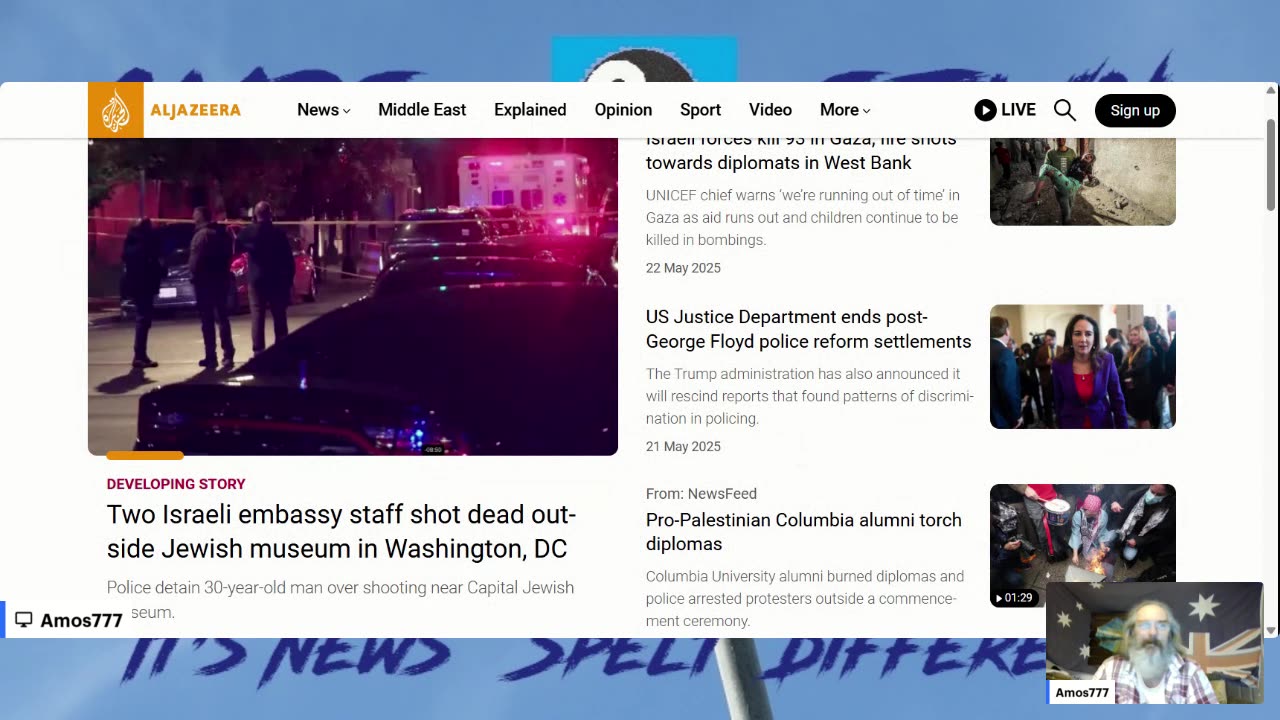Expand the More menu chevron
Image resolution: width=1280 pixels, height=720 pixels.
tap(867, 111)
